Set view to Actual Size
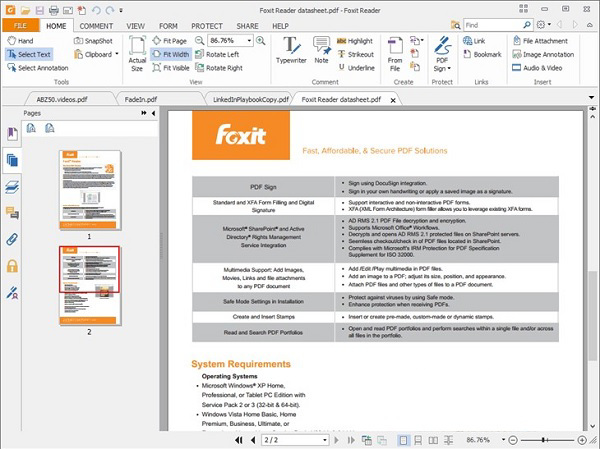 point(137,54)
